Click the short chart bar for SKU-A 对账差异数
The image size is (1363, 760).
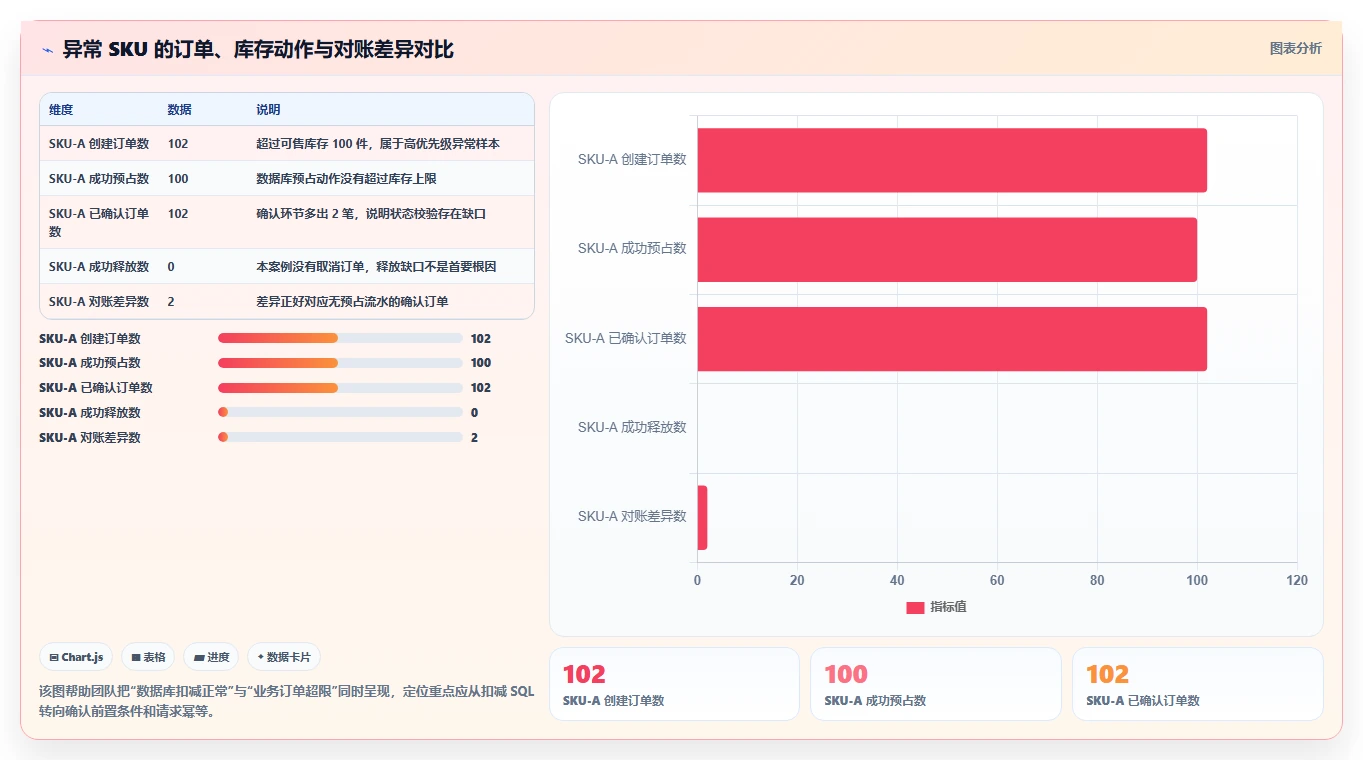tap(702, 518)
